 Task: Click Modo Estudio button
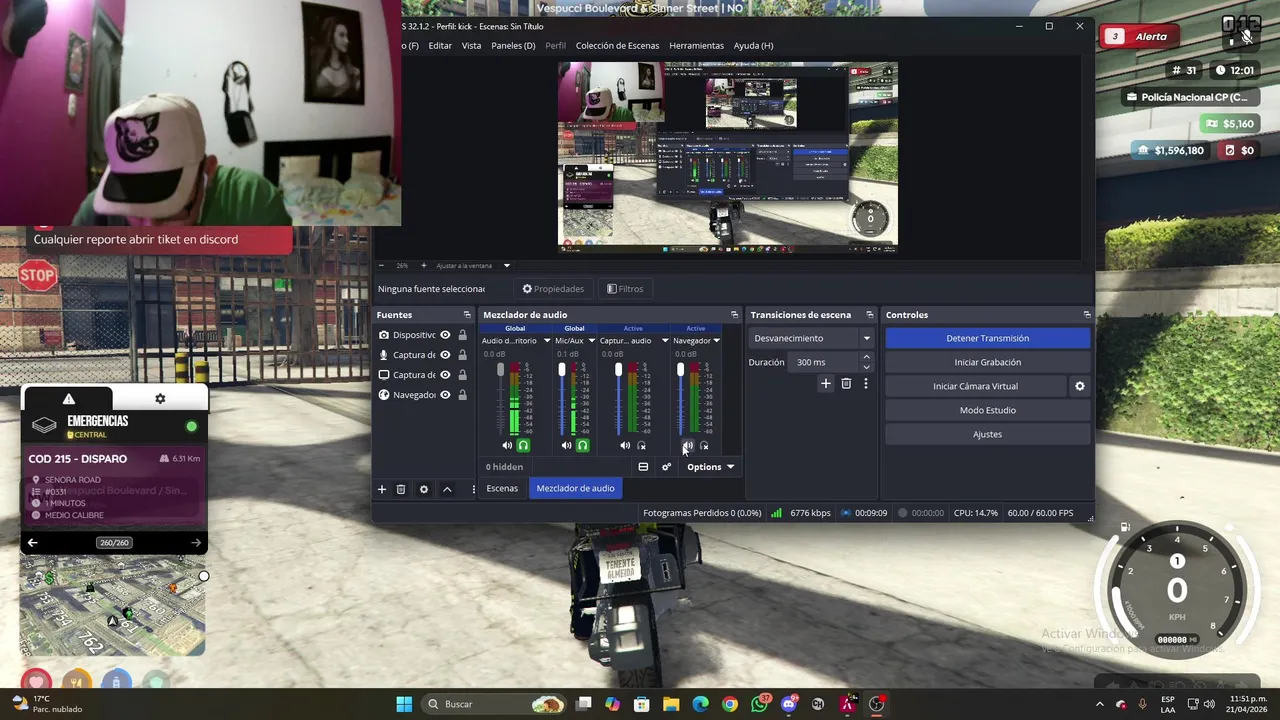coord(987,410)
